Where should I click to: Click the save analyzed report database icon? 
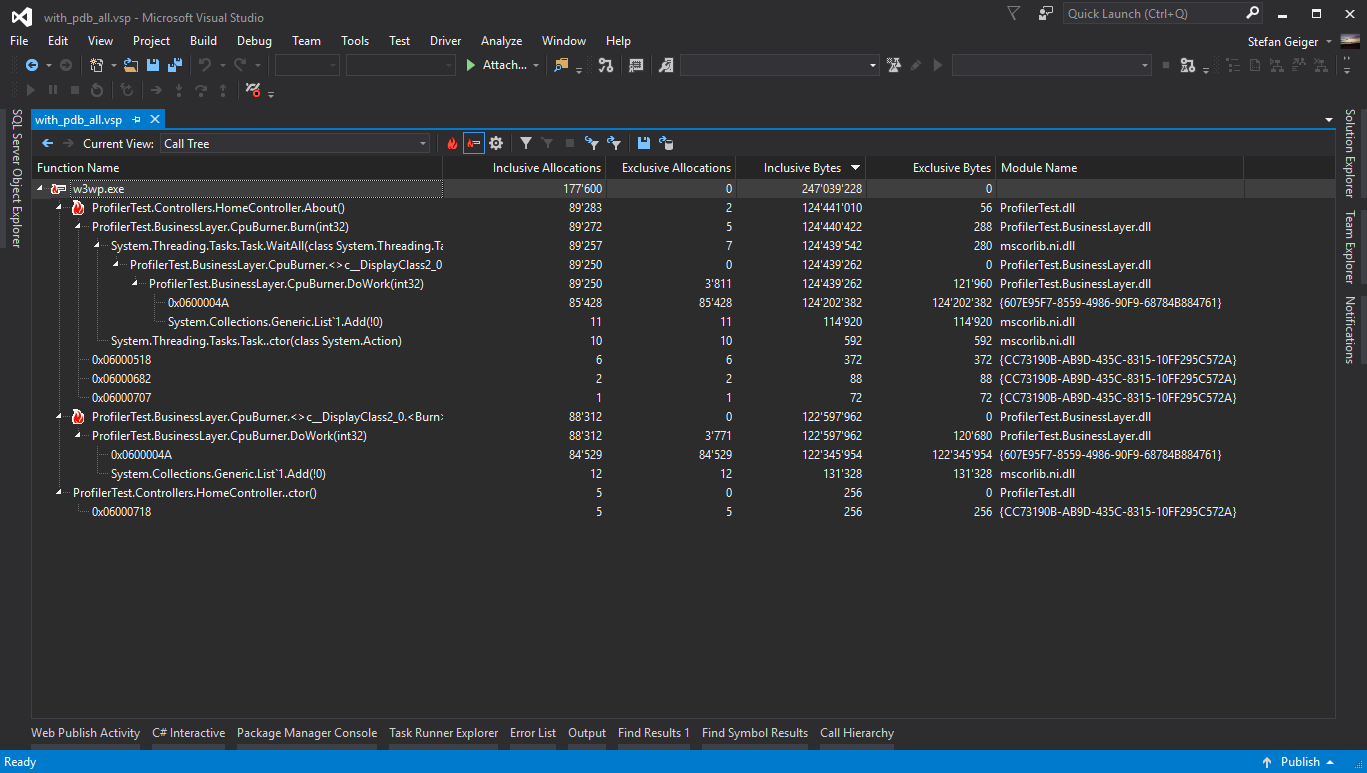point(665,143)
